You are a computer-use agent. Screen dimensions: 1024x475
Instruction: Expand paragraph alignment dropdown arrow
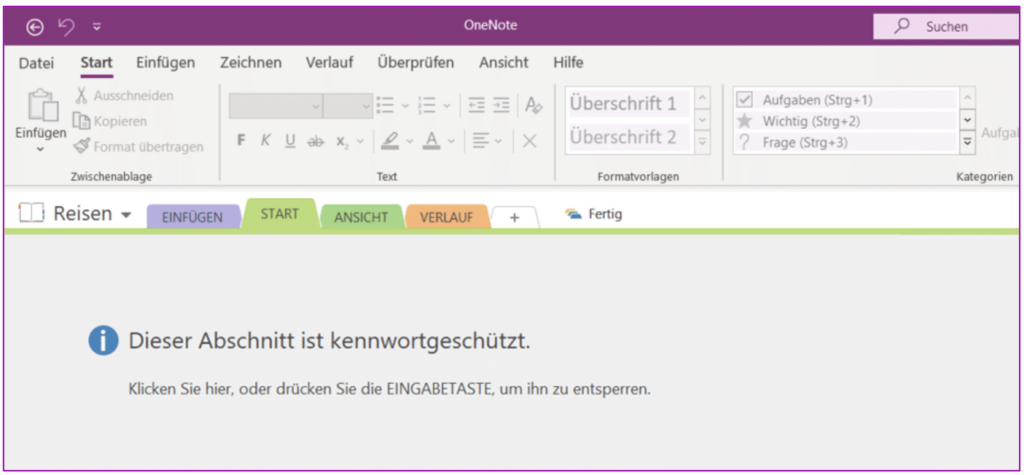[498, 141]
